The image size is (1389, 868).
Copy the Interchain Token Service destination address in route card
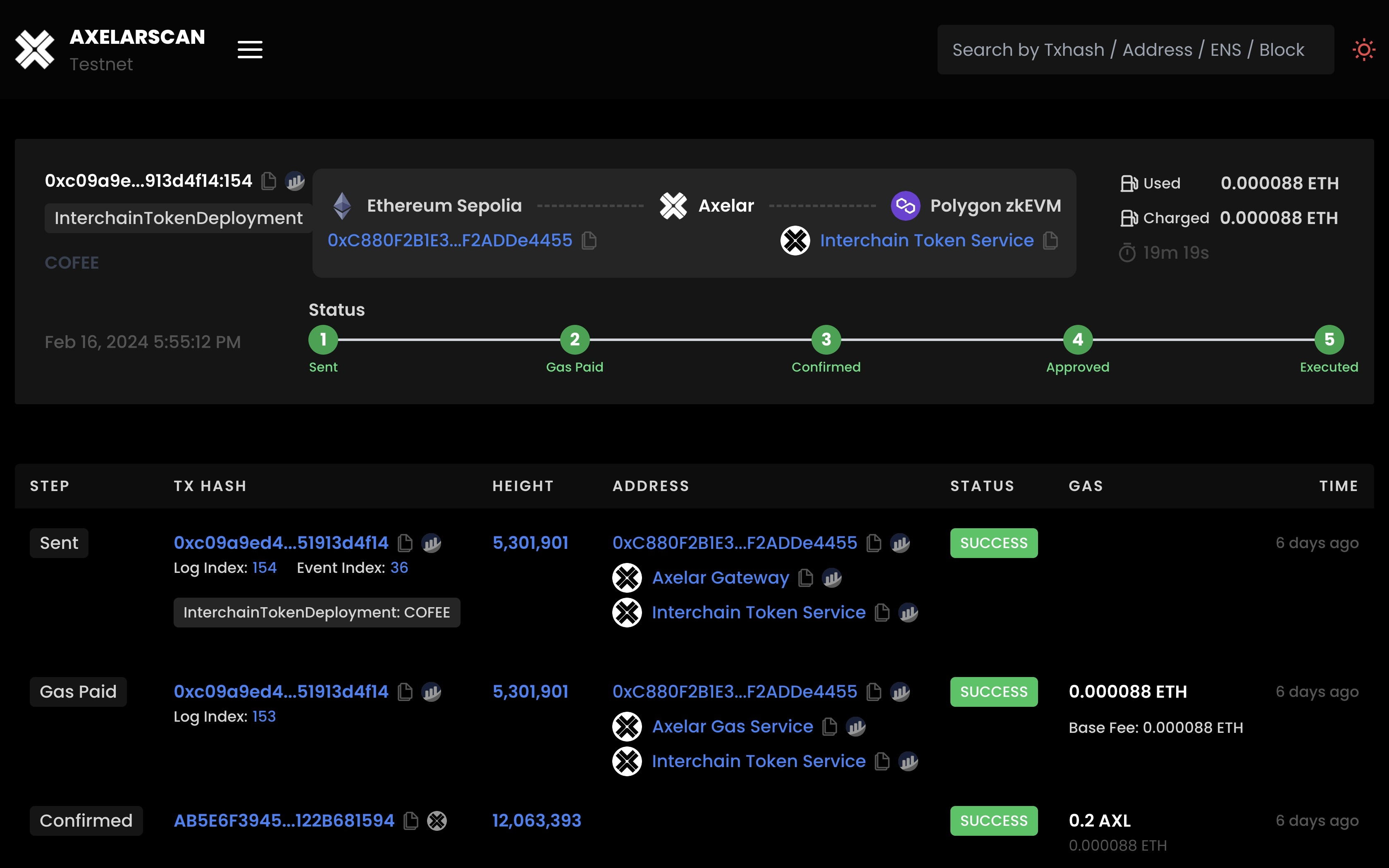pos(1050,241)
